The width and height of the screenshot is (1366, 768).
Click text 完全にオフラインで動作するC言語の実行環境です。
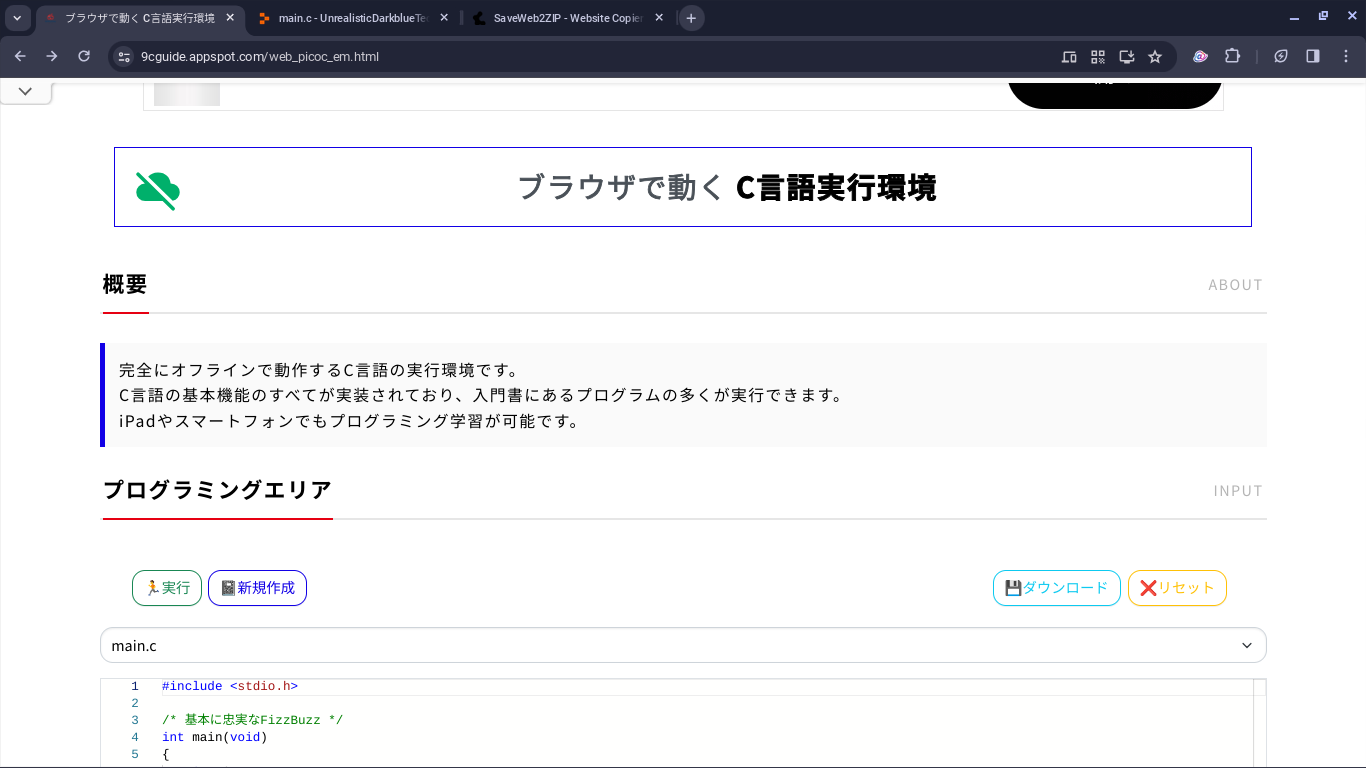click(319, 369)
